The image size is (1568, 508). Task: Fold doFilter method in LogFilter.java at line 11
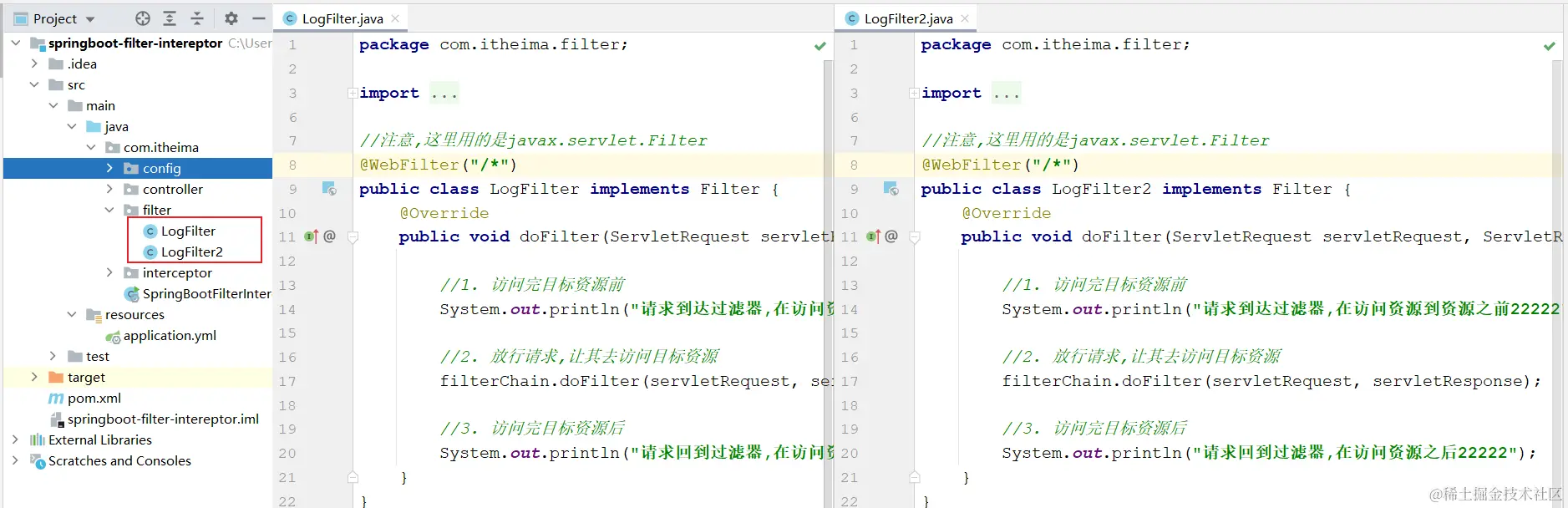[x=353, y=237]
